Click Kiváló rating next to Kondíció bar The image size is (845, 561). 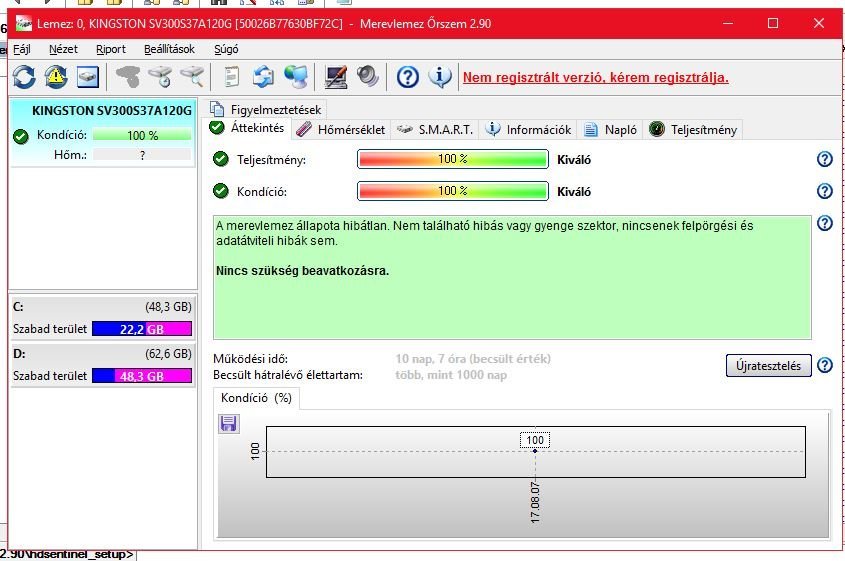click(574, 191)
